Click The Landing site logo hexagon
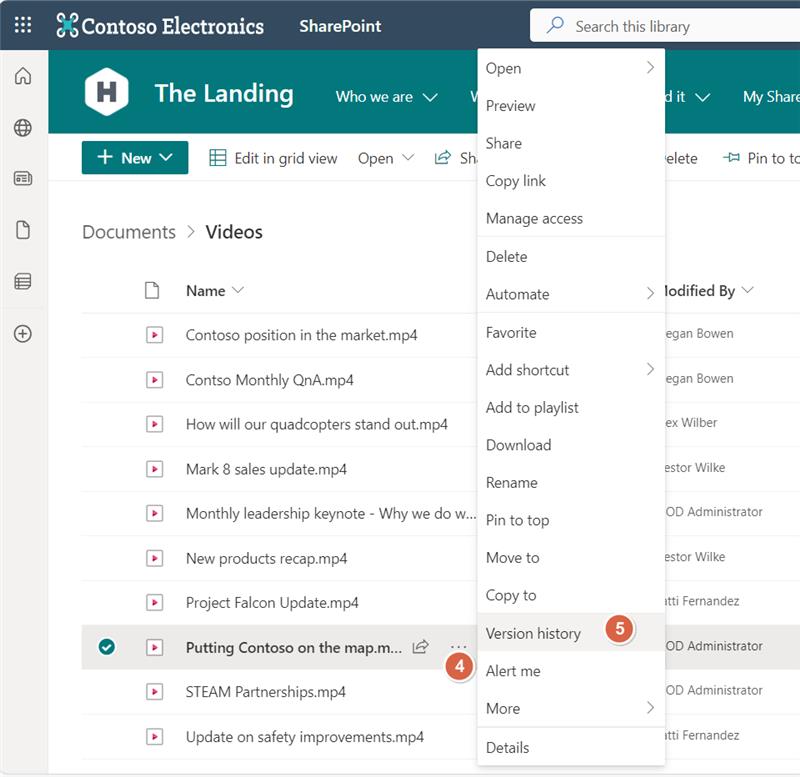The height and width of the screenshot is (777, 800). click(107, 92)
